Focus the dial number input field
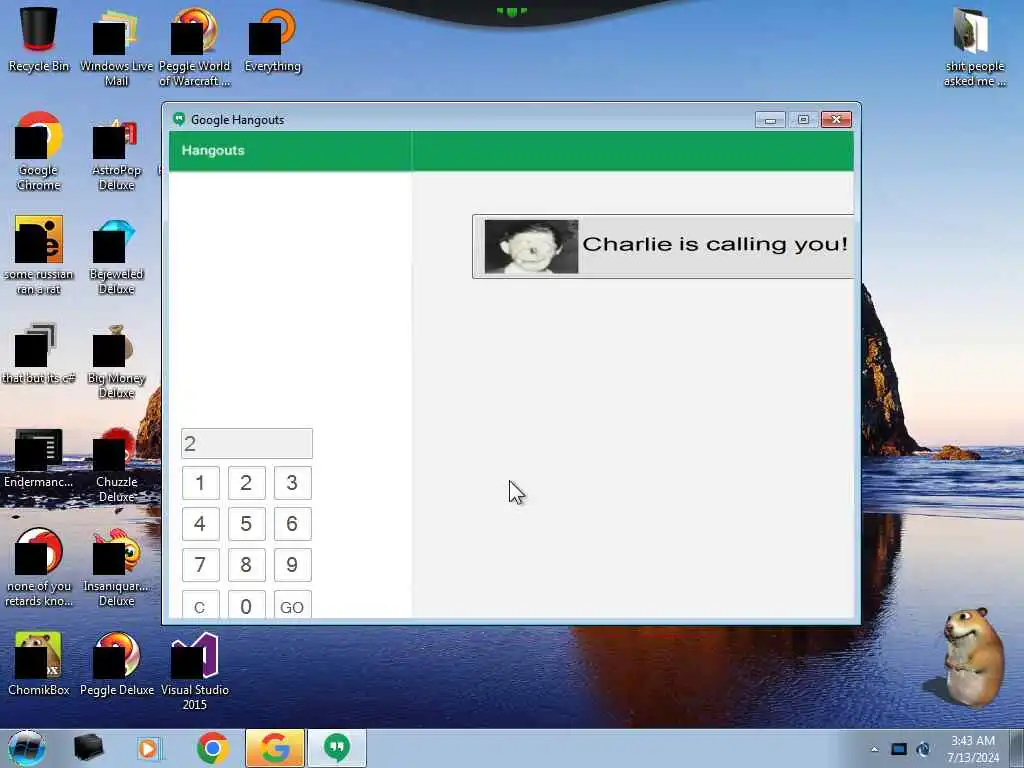The height and width of the screenshot is (768, 1024). [247, 443]
